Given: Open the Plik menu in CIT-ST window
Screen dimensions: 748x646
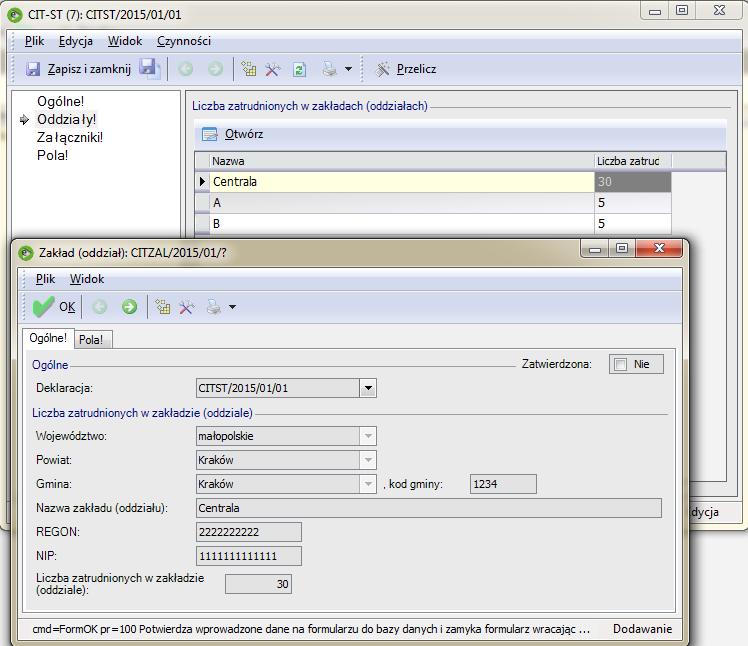Looking at the screenshot, I should pos(34,41).
